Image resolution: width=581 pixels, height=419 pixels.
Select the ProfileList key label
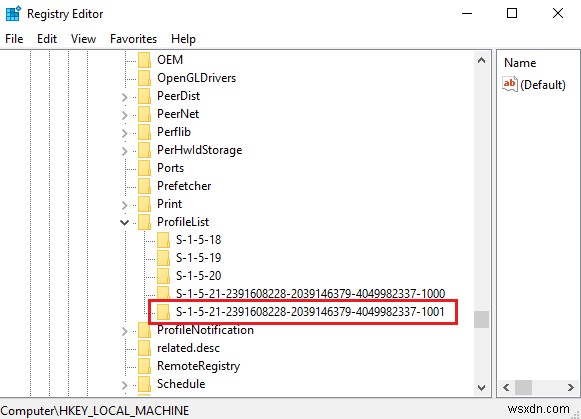click(x=183, y=222)
